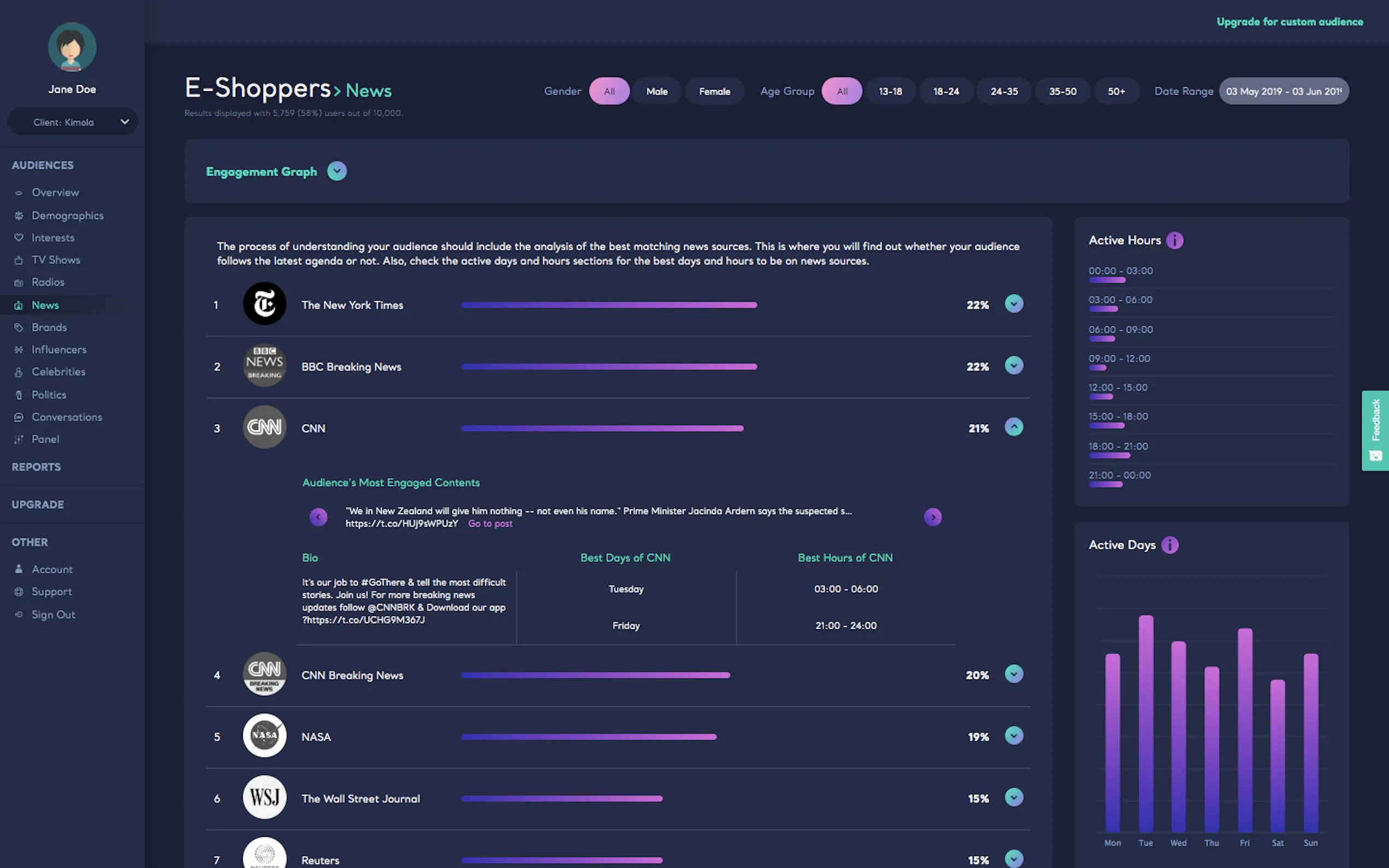Image resolution: width=1389 pixels, height=868 pixels.
Task: Filter by 18-24 age group
Action: click(x=946, y=91)
